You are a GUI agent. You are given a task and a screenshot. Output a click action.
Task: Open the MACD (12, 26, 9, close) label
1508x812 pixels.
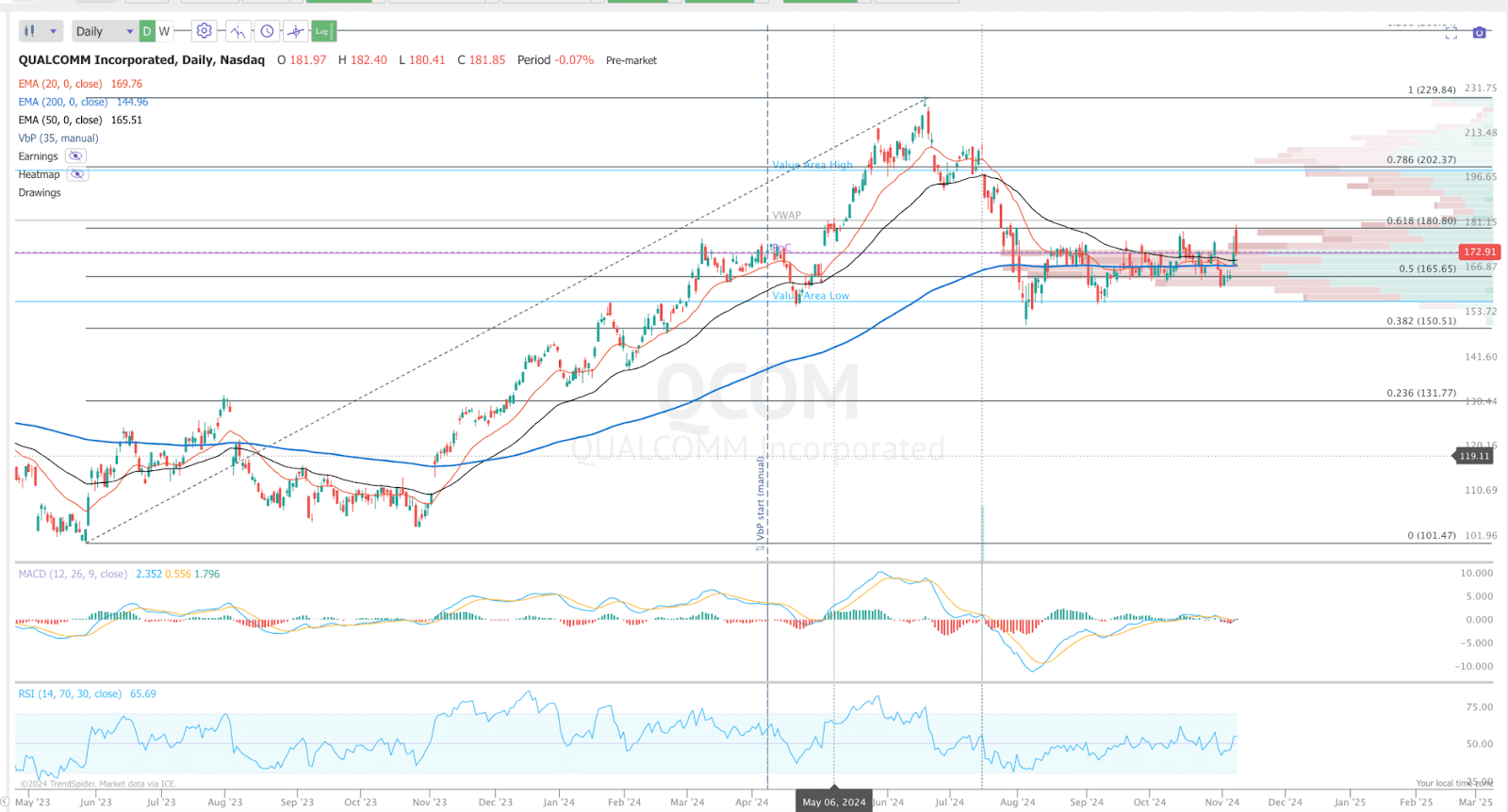point(73,574)
